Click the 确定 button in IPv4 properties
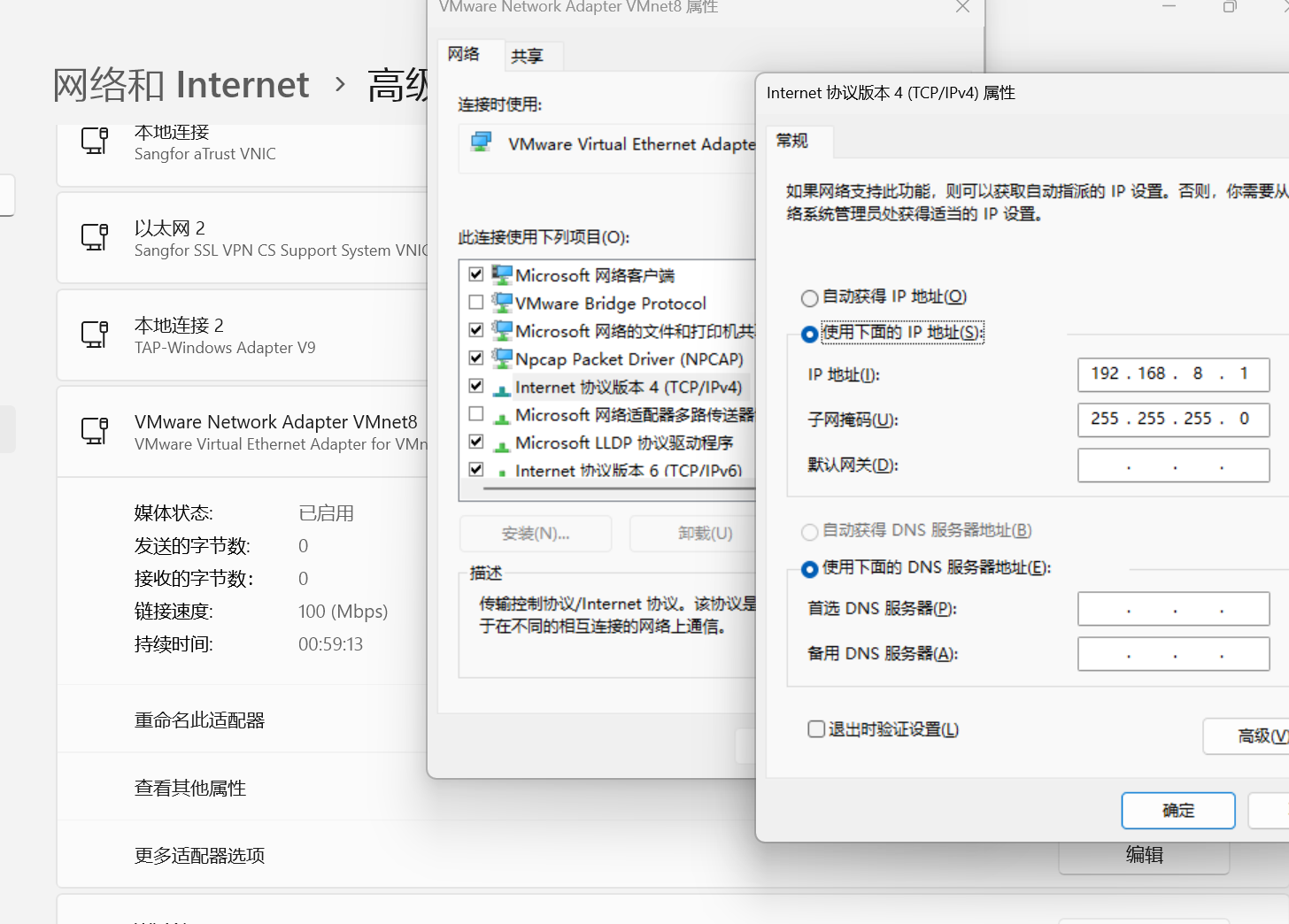The width and height of the screenshot is (1289, 924). click(1178, 811)
